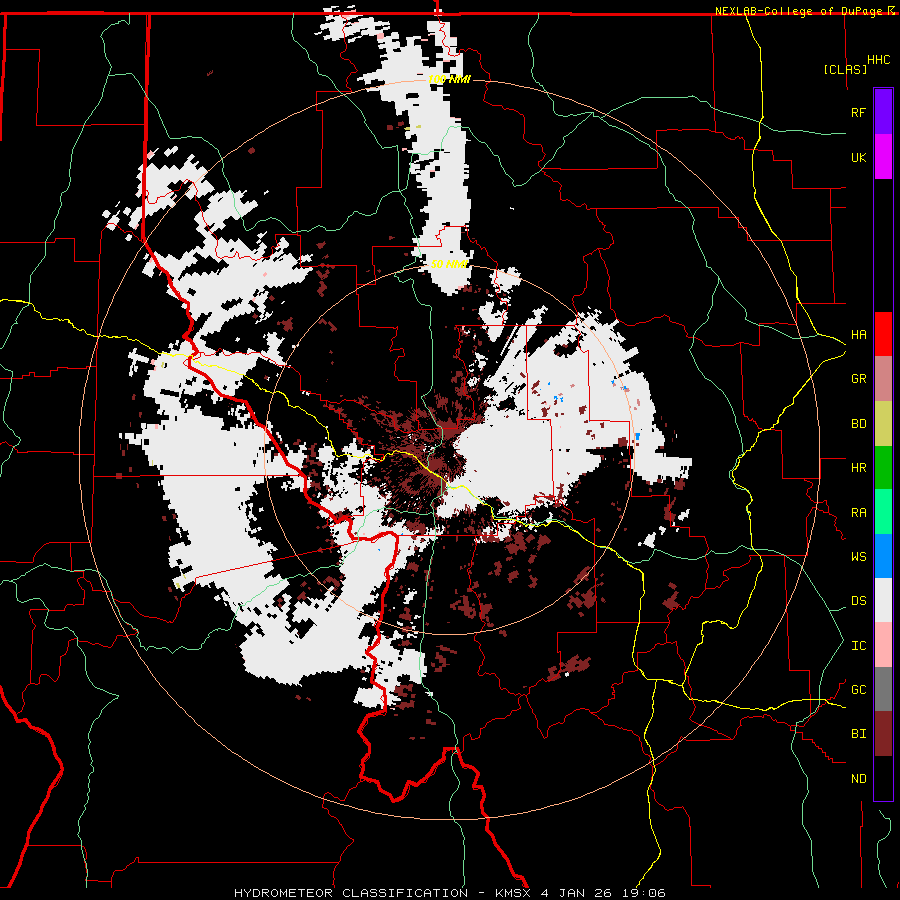
Task: Click the 'BD' legend label
Action: [x=858, y=424]
